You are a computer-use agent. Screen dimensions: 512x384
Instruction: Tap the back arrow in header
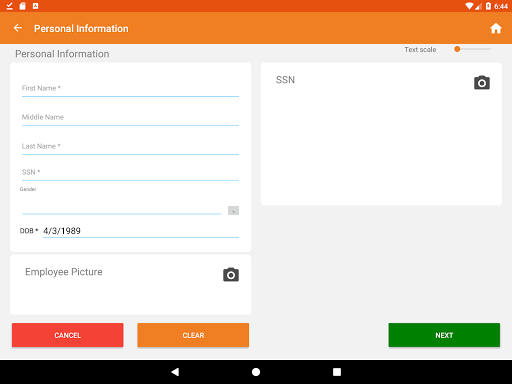pos(18,28)
